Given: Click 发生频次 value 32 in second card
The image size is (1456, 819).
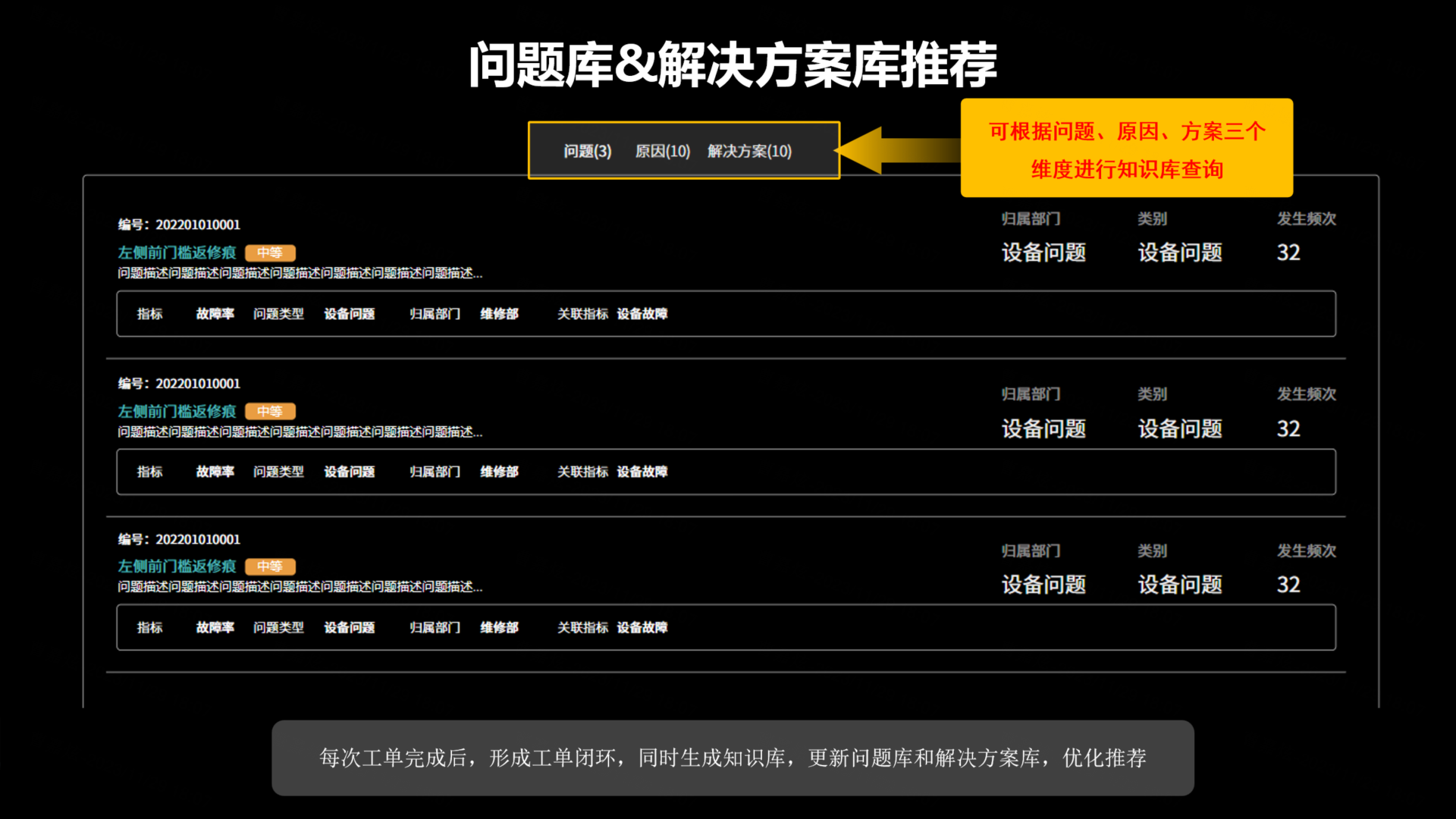Looking at the screenshot, I should pos(1288,429).
